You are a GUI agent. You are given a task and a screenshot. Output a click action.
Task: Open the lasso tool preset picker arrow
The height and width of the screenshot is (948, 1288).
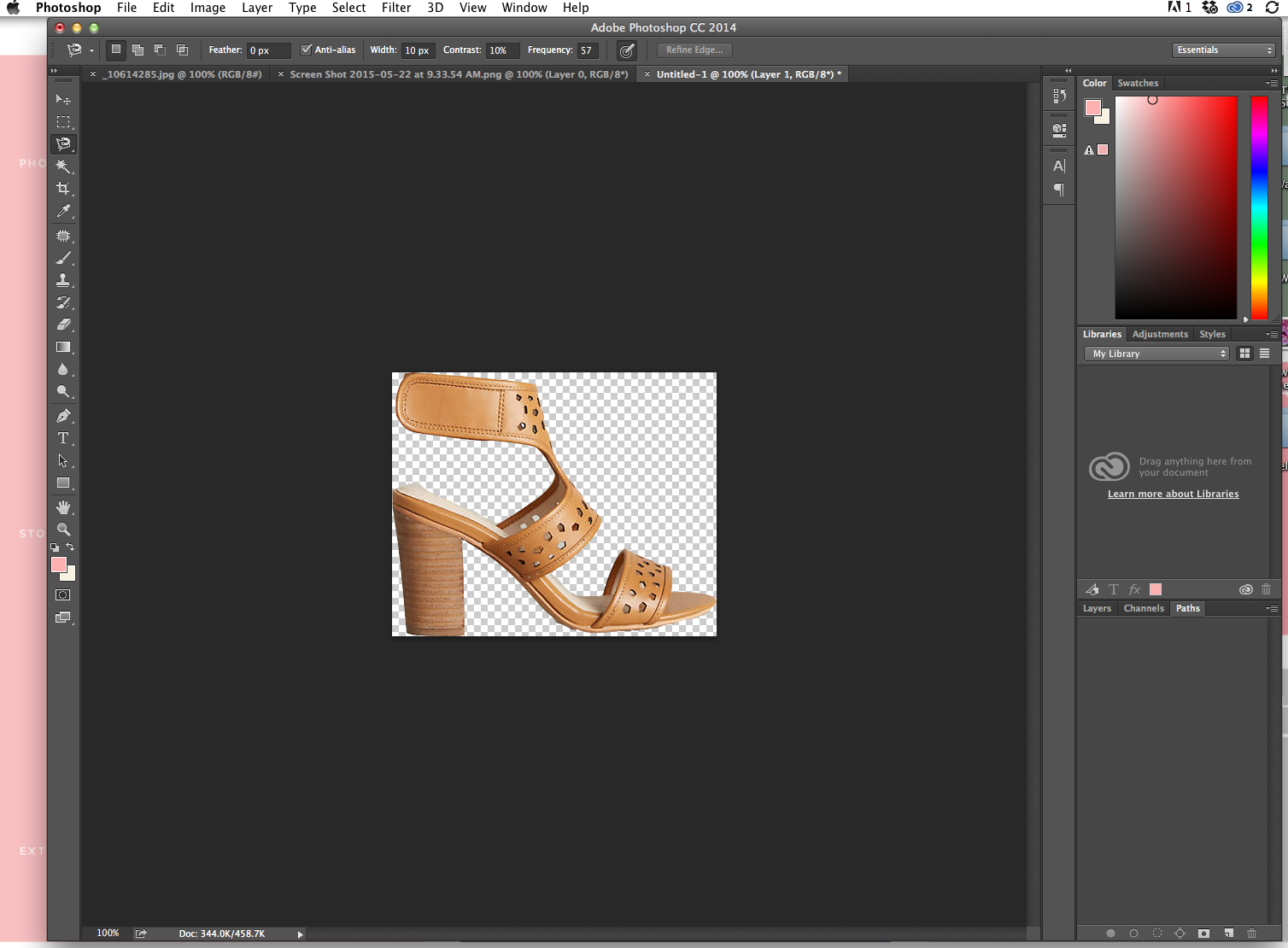(x=91, y=50)
